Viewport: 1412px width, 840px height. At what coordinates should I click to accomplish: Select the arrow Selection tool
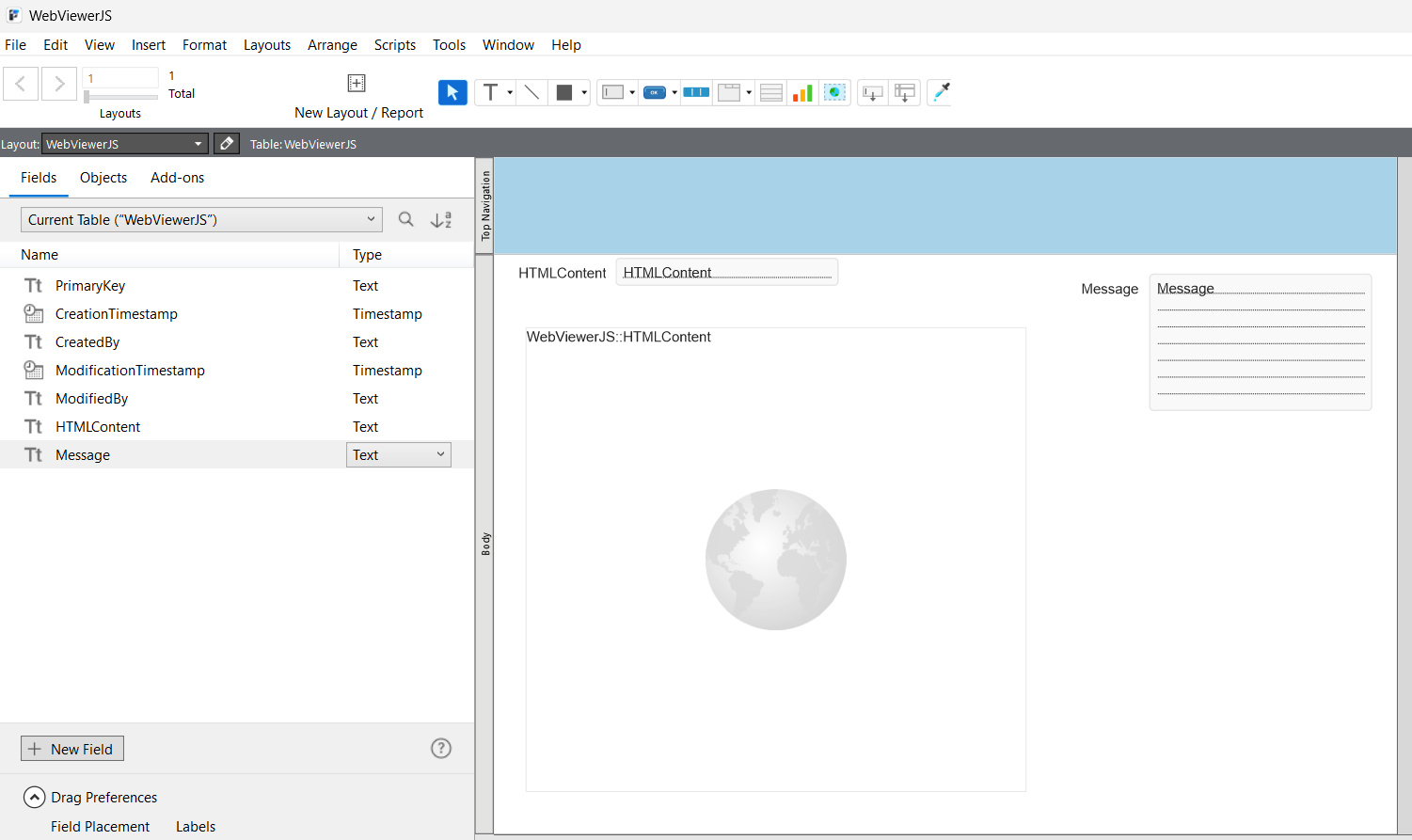452,92
